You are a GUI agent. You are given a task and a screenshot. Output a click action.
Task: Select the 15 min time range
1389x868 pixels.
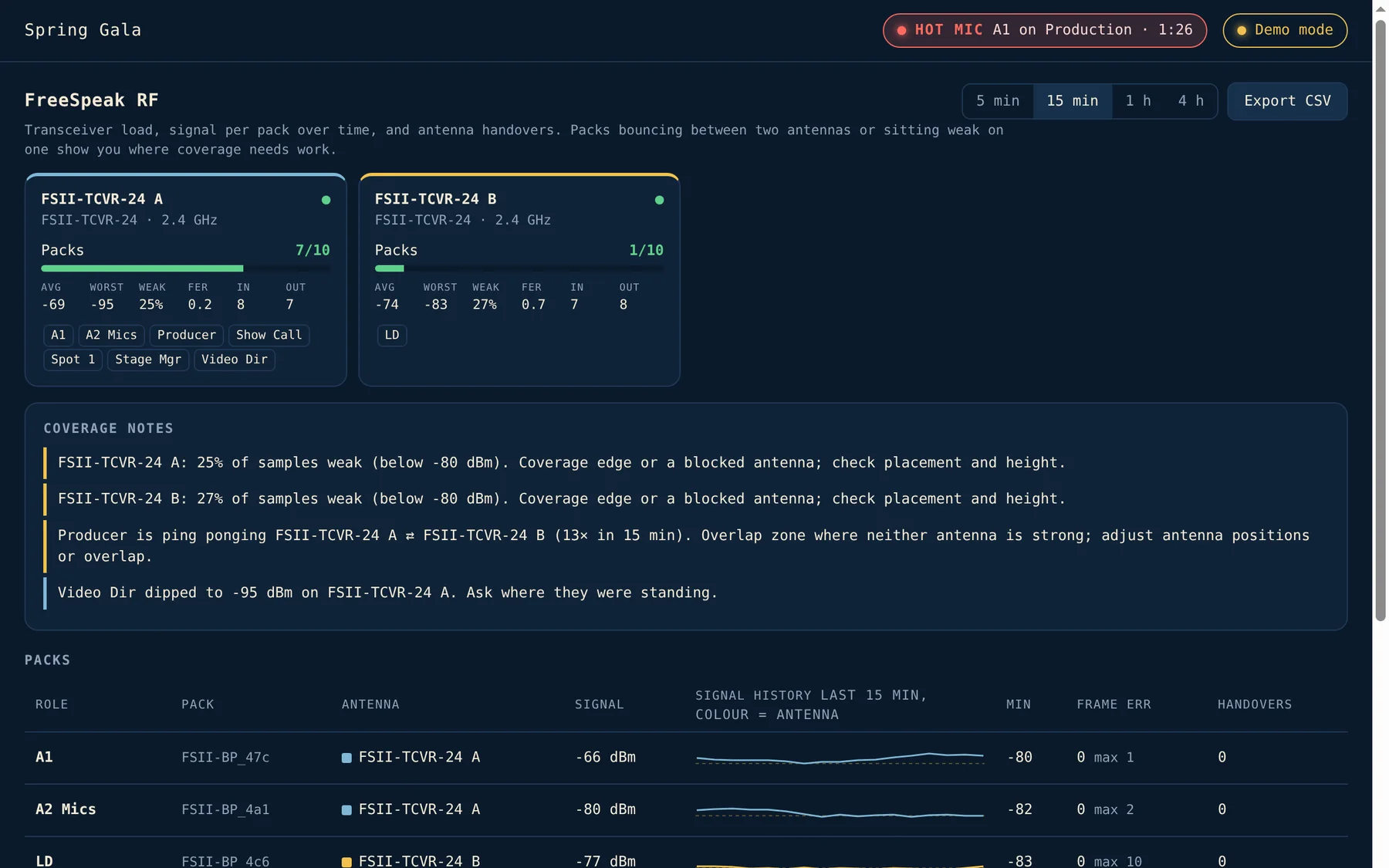click(x=1072, y=101)
